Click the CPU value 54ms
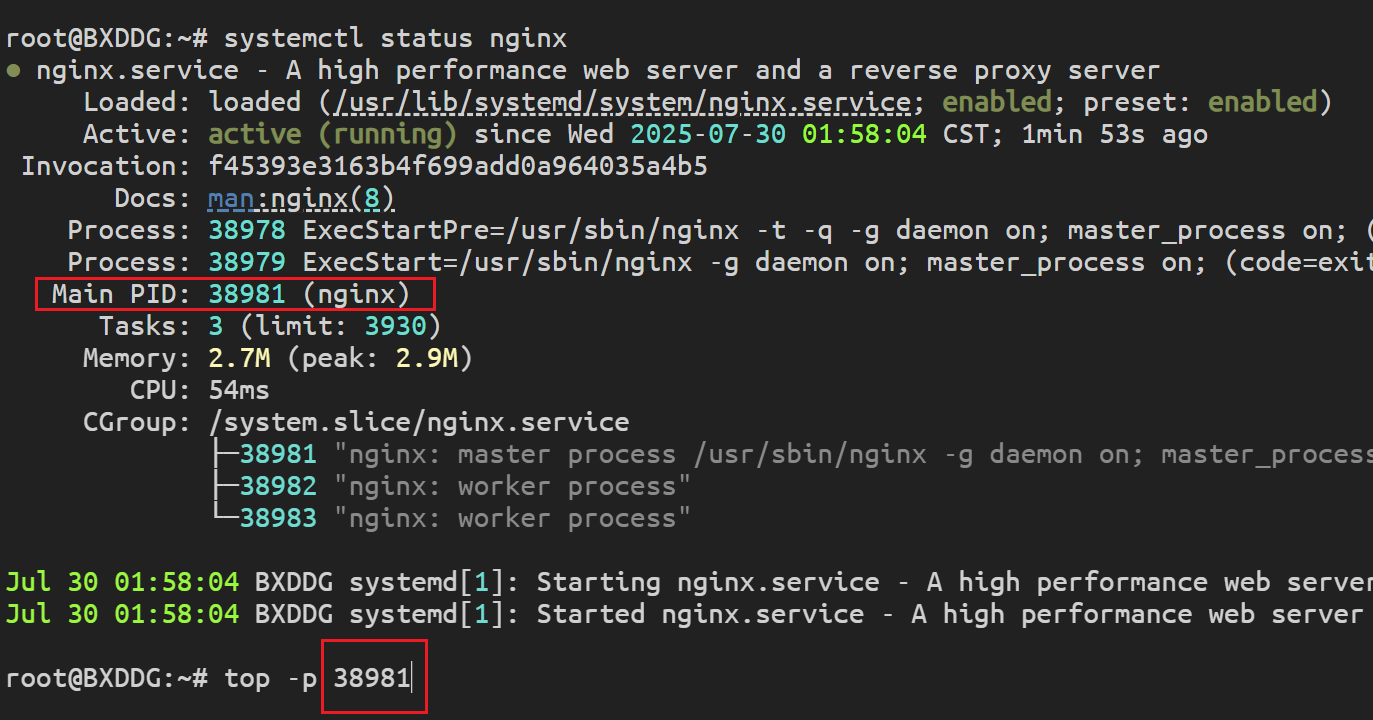The width and height of the screenshot is (1373, 720). pos(239,390)
